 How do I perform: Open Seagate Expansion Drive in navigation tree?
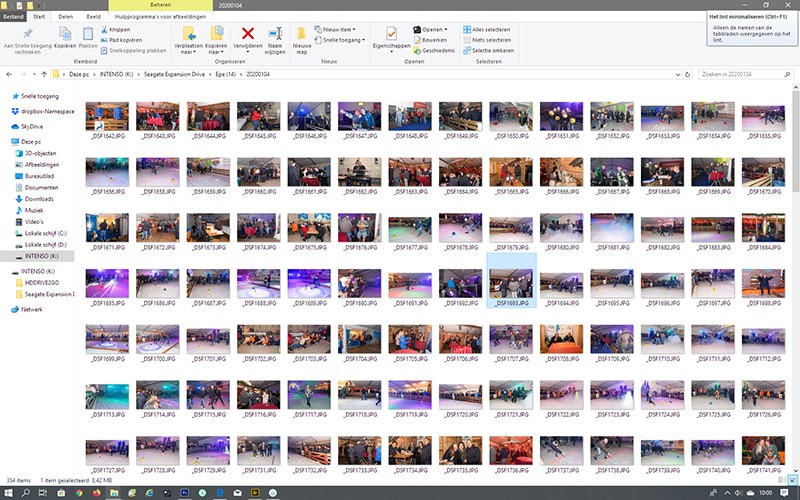pos(50,294)
